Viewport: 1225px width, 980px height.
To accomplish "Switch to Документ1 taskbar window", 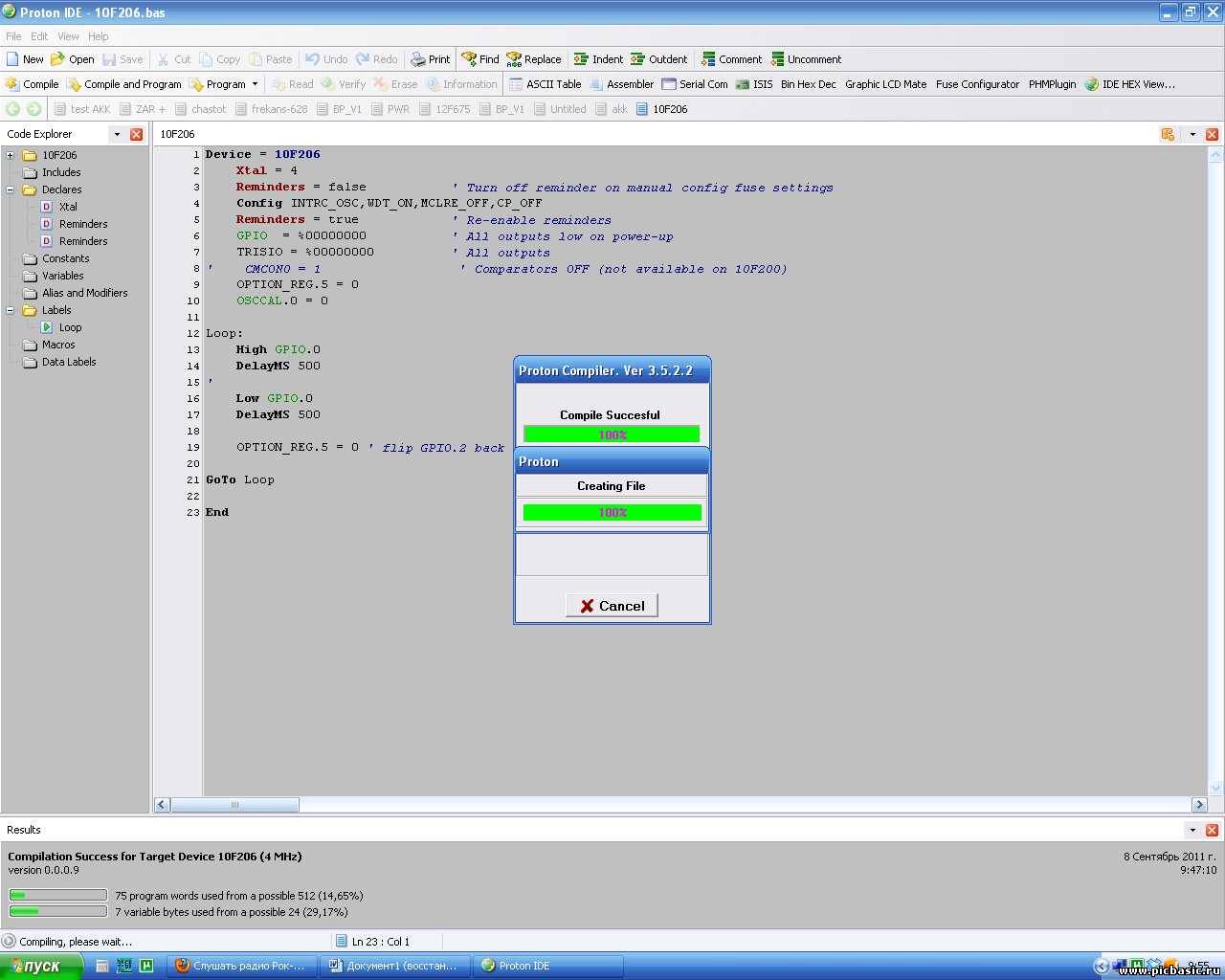I will tap(394, 966).
